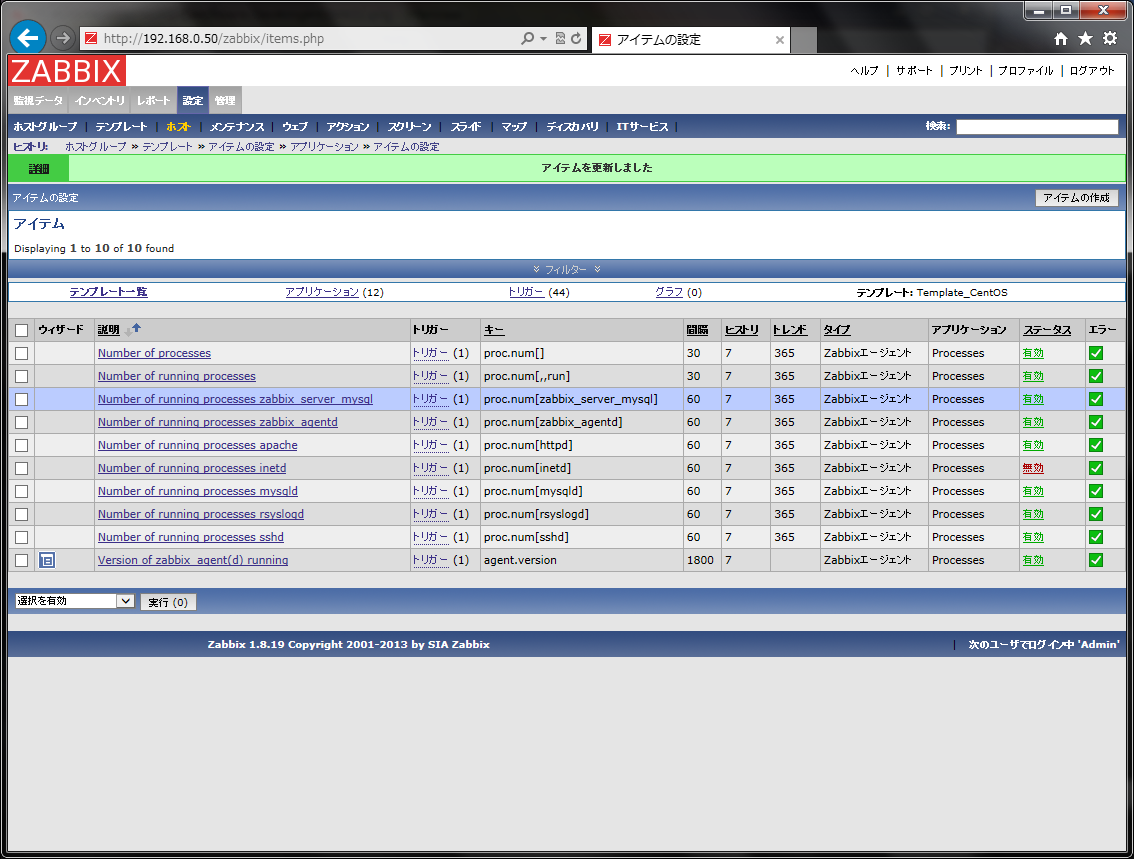Refresh the page using the reload icon

(576, 38)
